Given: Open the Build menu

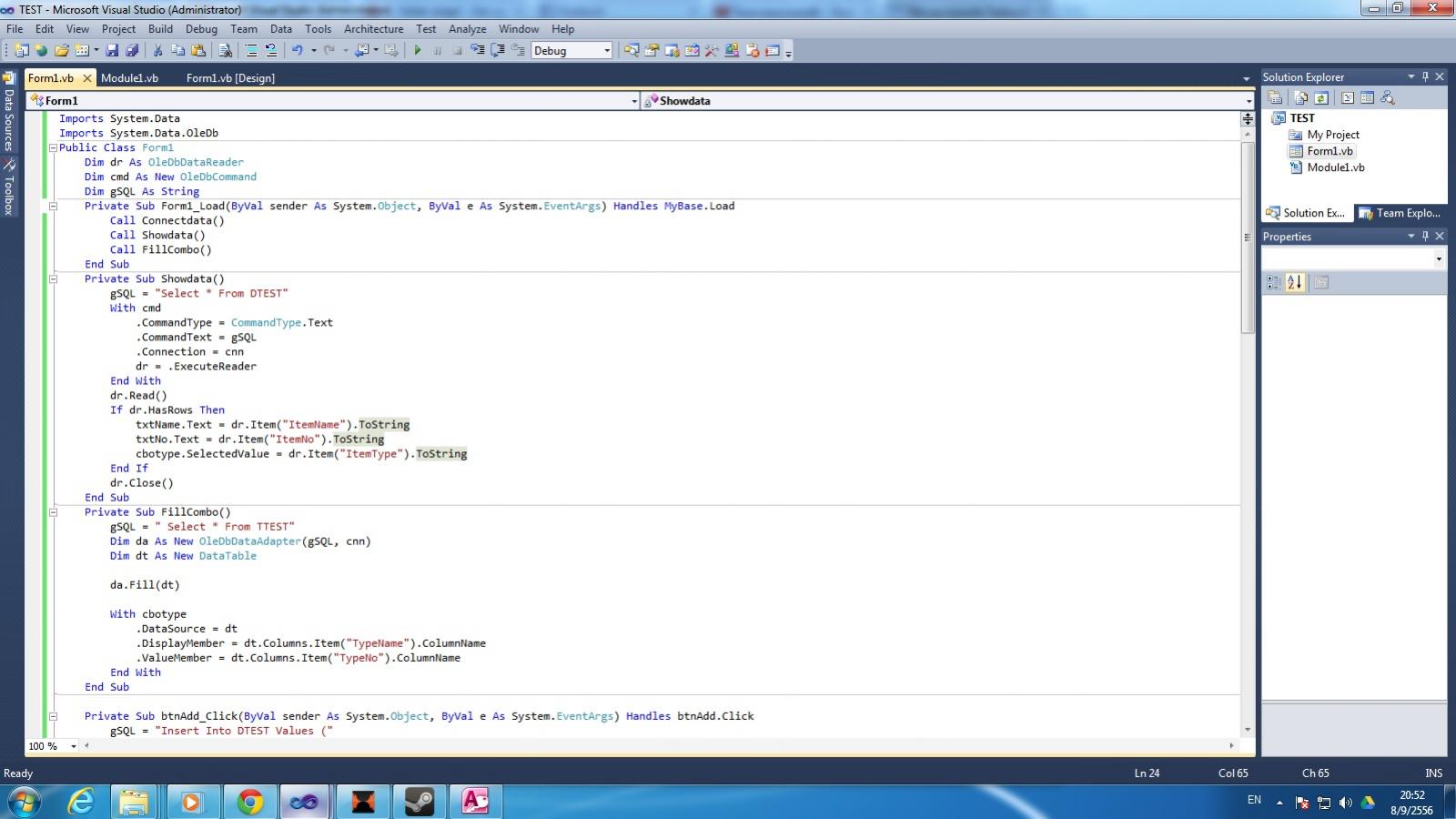Looking at the screenshot, I should pyautogui.click(x=160, y=29).
